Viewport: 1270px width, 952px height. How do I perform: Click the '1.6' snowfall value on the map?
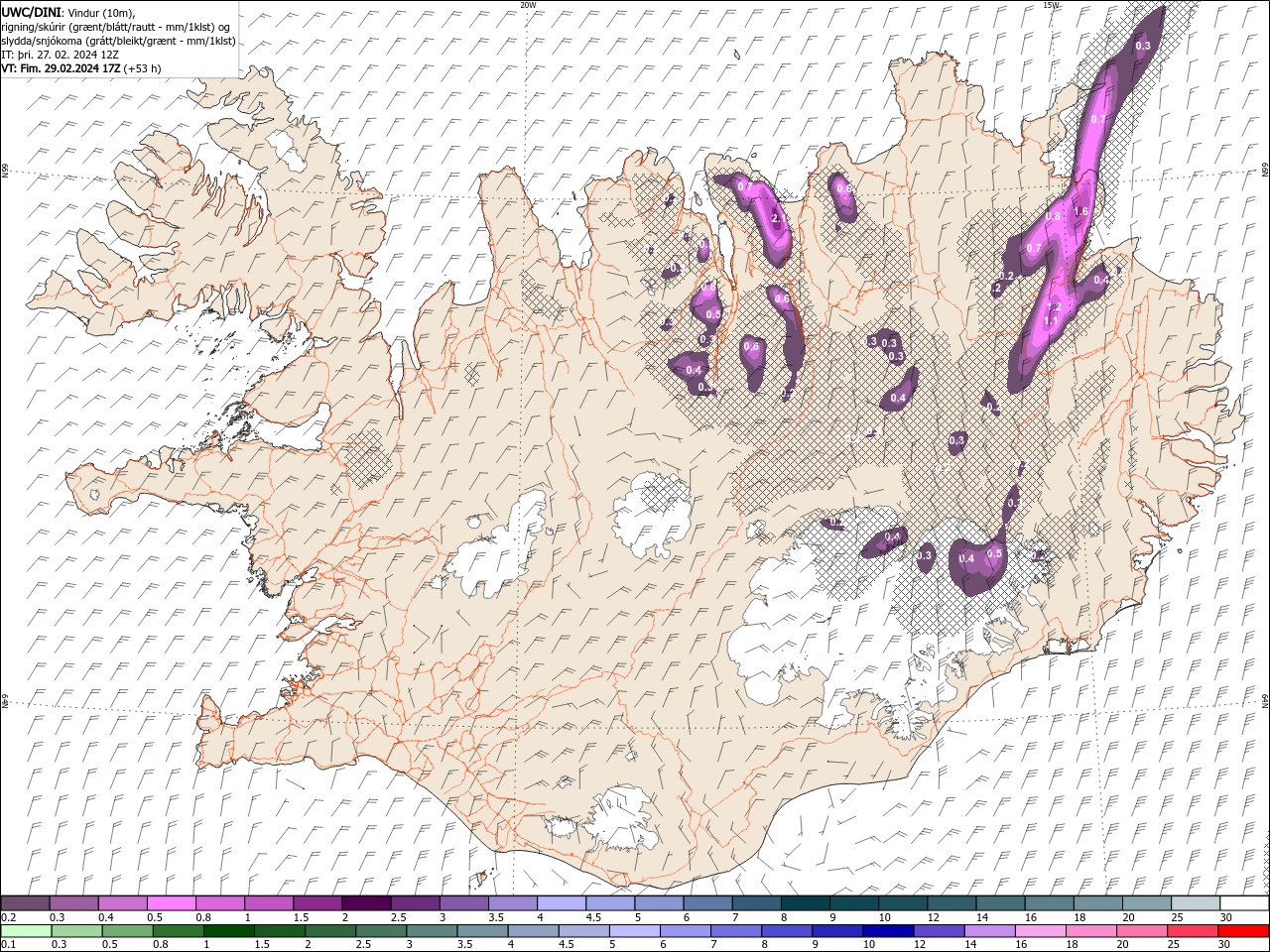pyautogui.click(x=1081, y=211)
